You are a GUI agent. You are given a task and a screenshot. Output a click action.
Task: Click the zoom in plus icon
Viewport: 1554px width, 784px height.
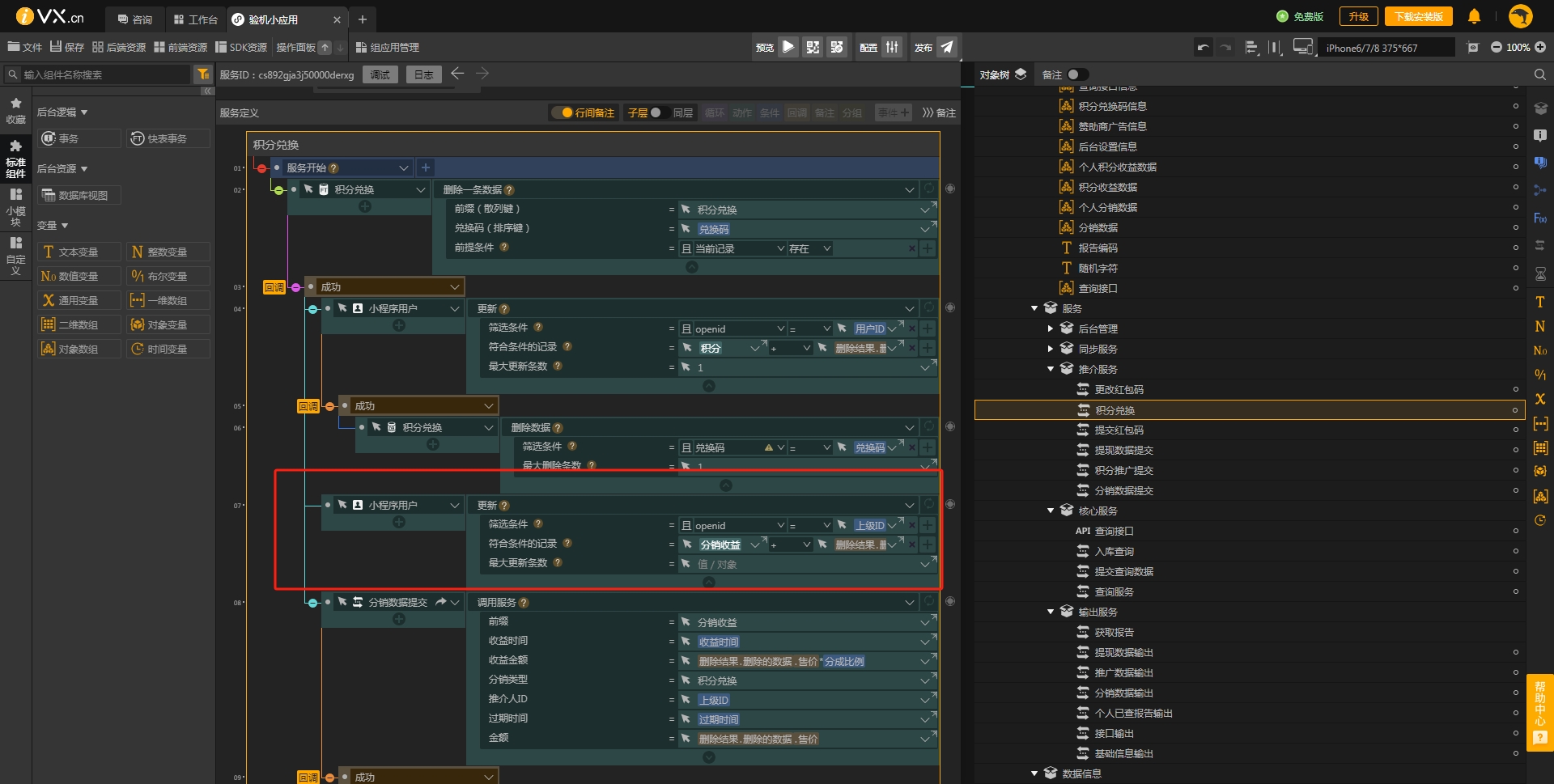[1540, 48]
